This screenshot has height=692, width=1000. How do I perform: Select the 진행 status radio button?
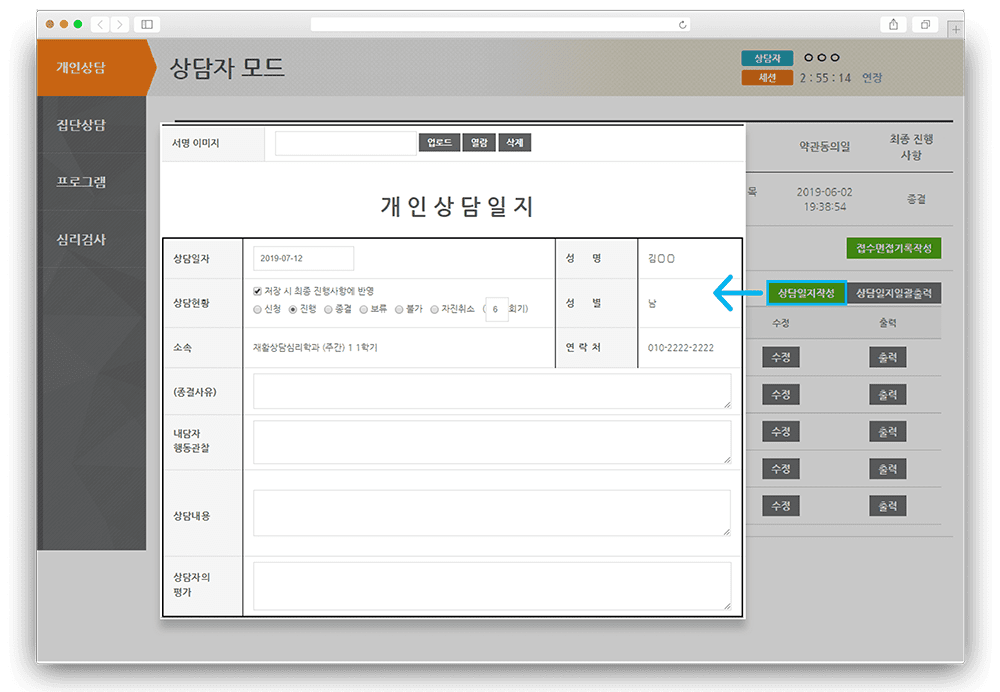point(293,309)
